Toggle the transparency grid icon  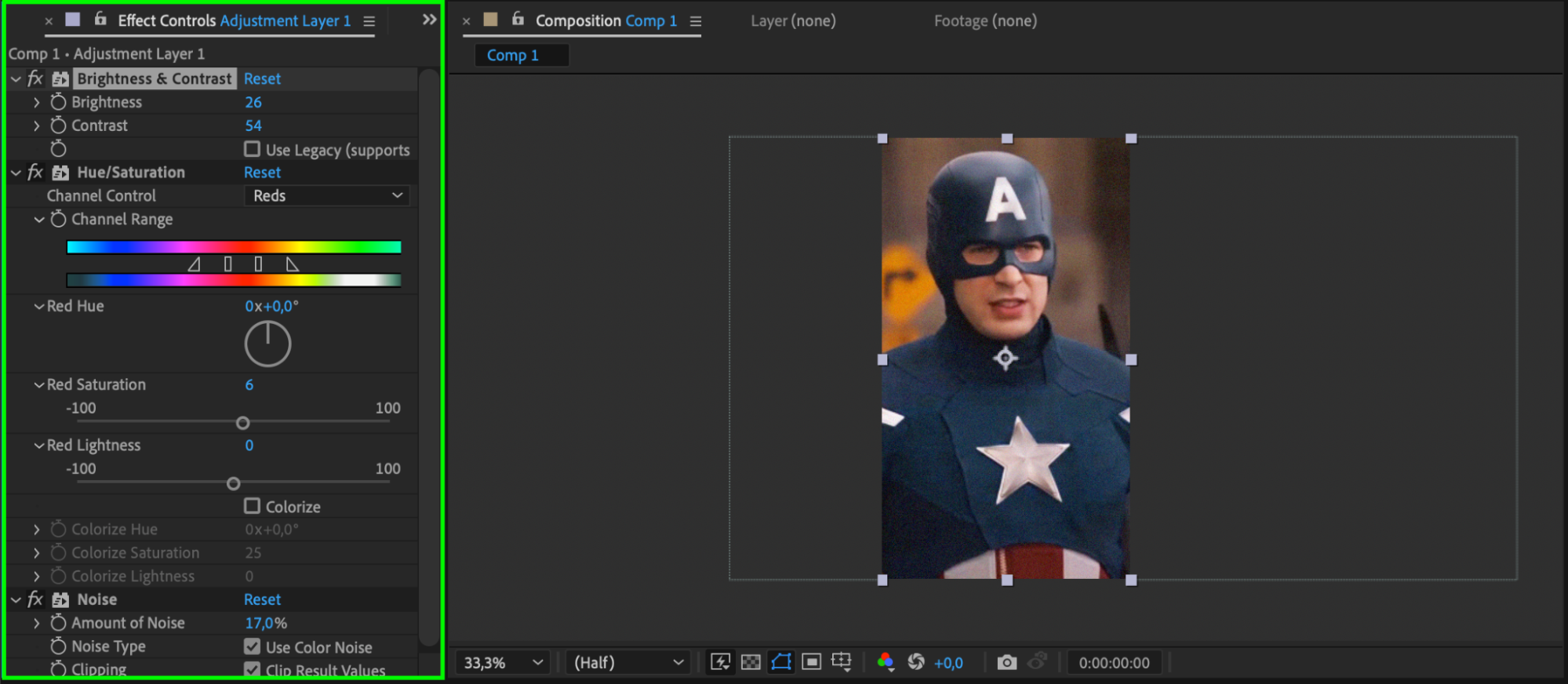point(751,663)
